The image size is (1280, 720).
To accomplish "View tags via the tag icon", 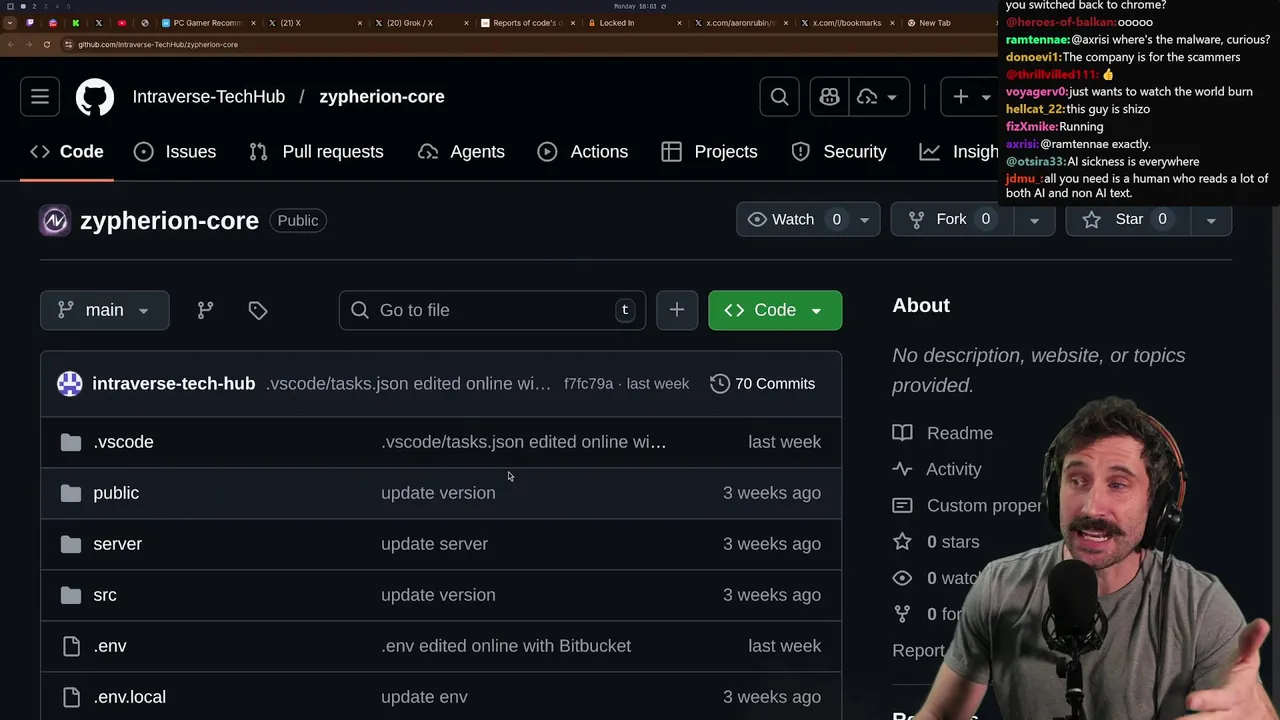I will pyautogui.click(x=258, y=310).
